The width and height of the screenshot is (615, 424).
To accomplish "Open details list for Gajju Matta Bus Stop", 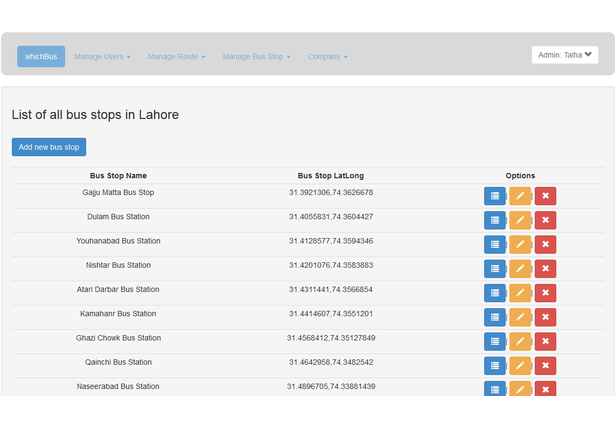I will 495,196.
